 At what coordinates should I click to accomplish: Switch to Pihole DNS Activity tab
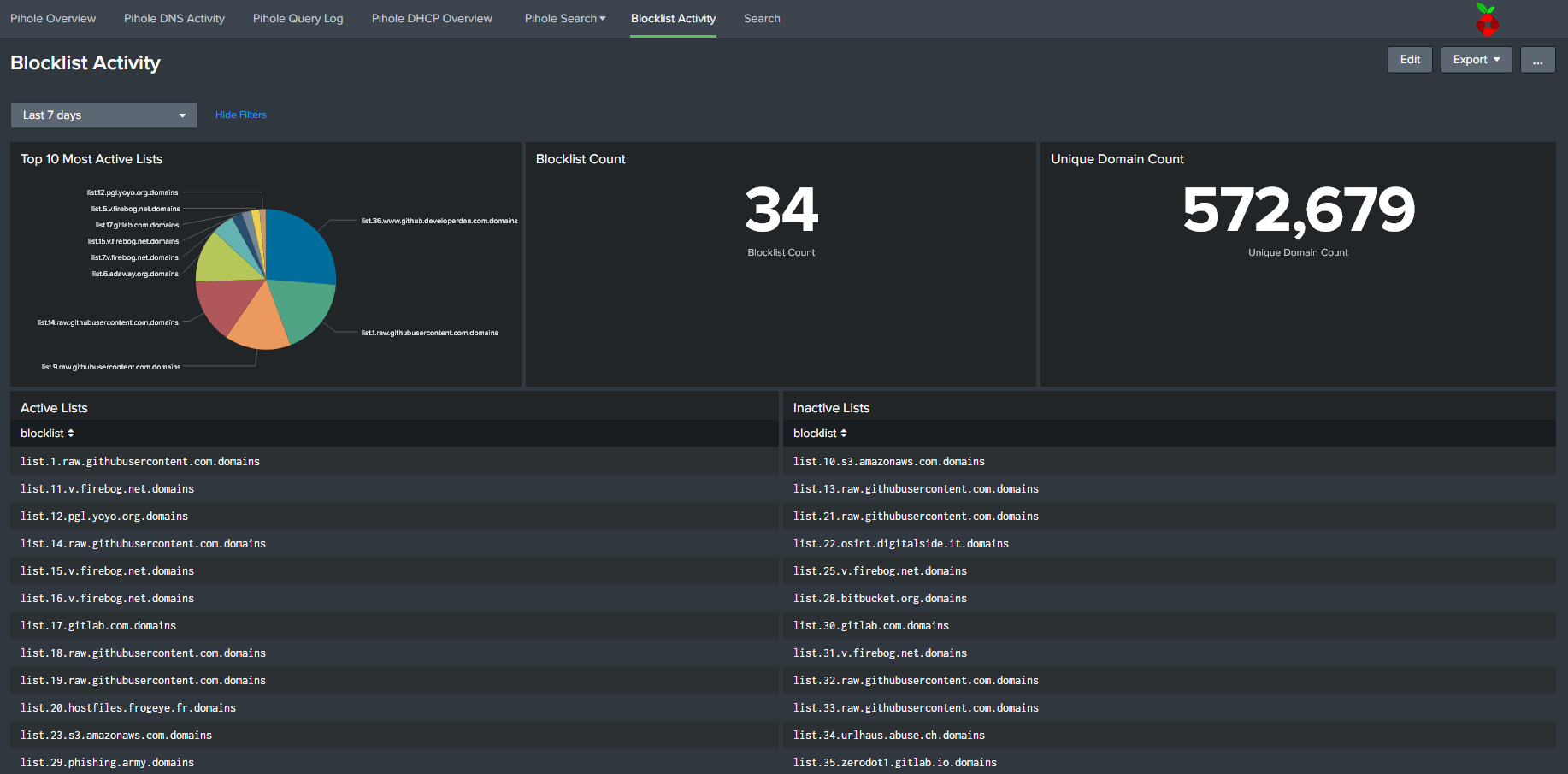click(174, 18)
